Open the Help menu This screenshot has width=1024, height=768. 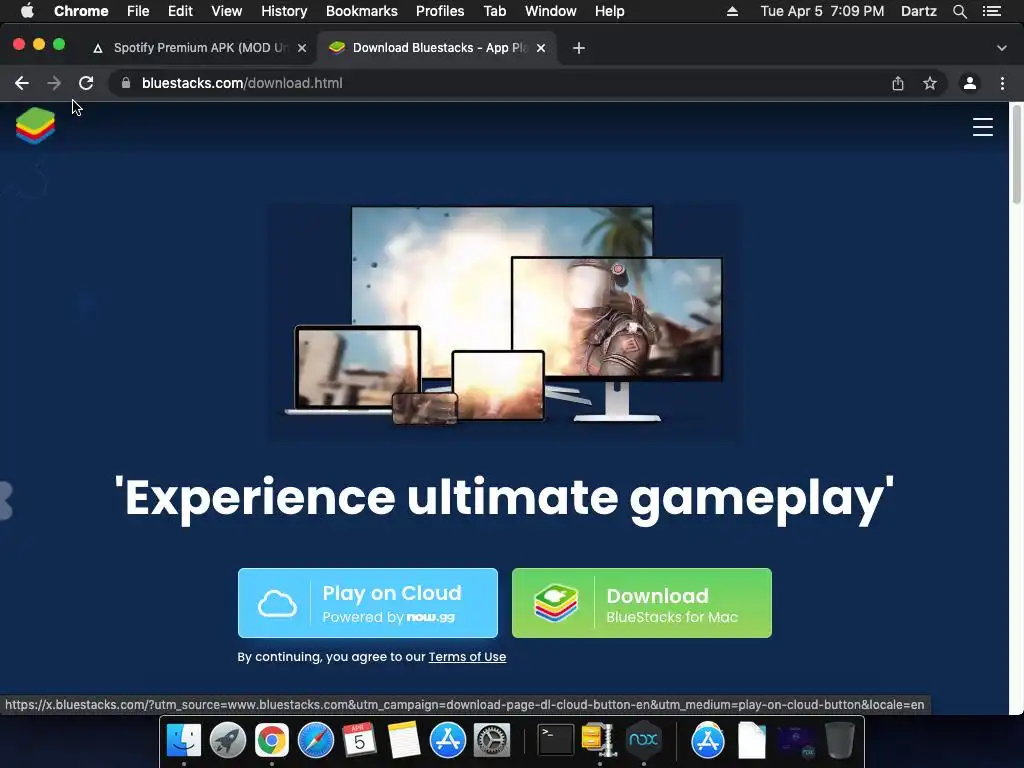point(609,11)
